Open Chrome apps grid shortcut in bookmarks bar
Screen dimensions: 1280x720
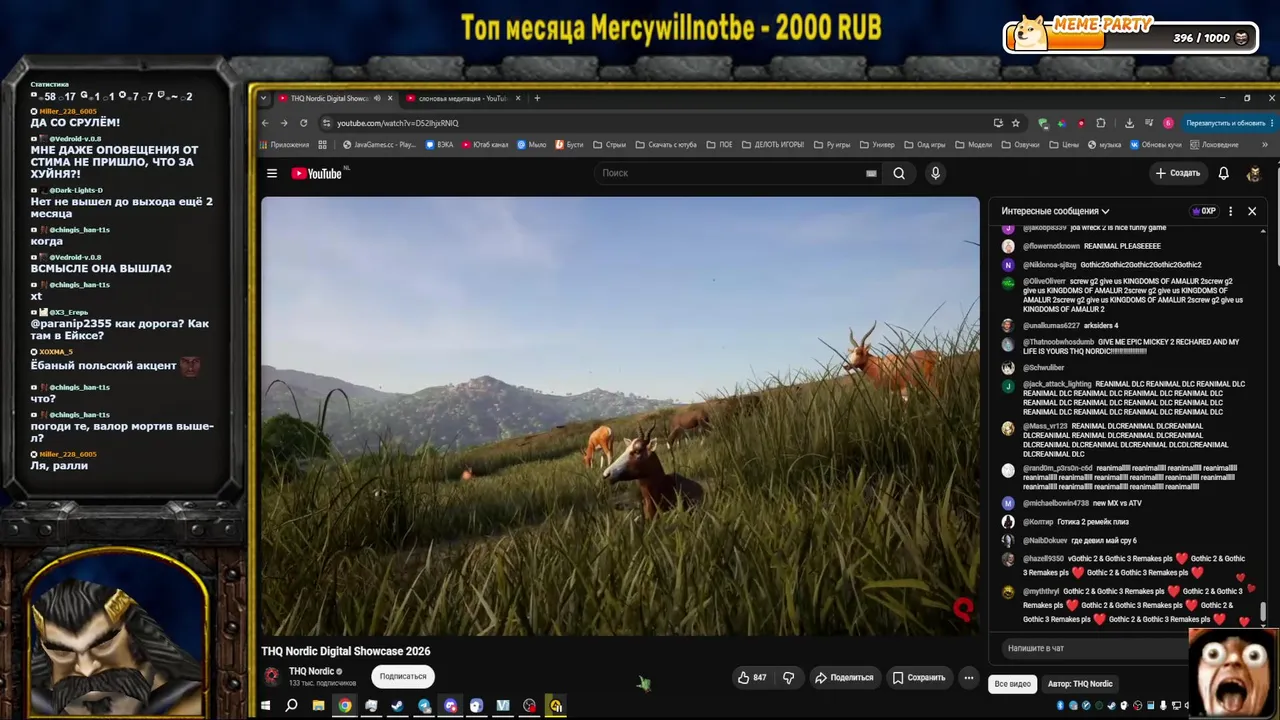tap(322, 145)
